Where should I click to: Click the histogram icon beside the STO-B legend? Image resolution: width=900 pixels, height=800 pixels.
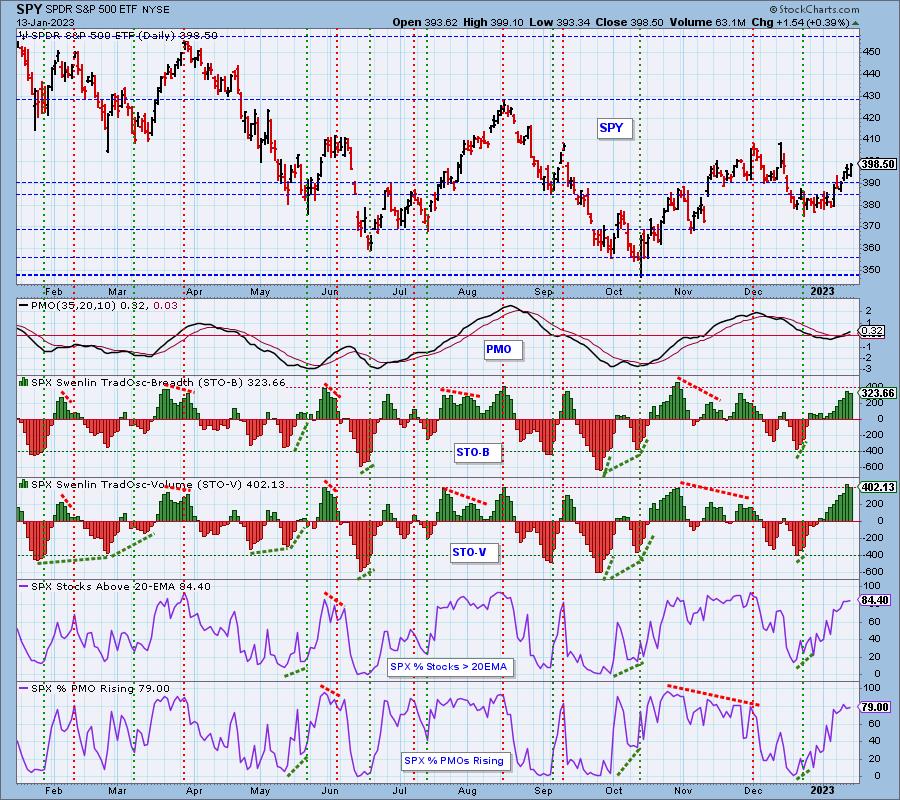(24, 382)
